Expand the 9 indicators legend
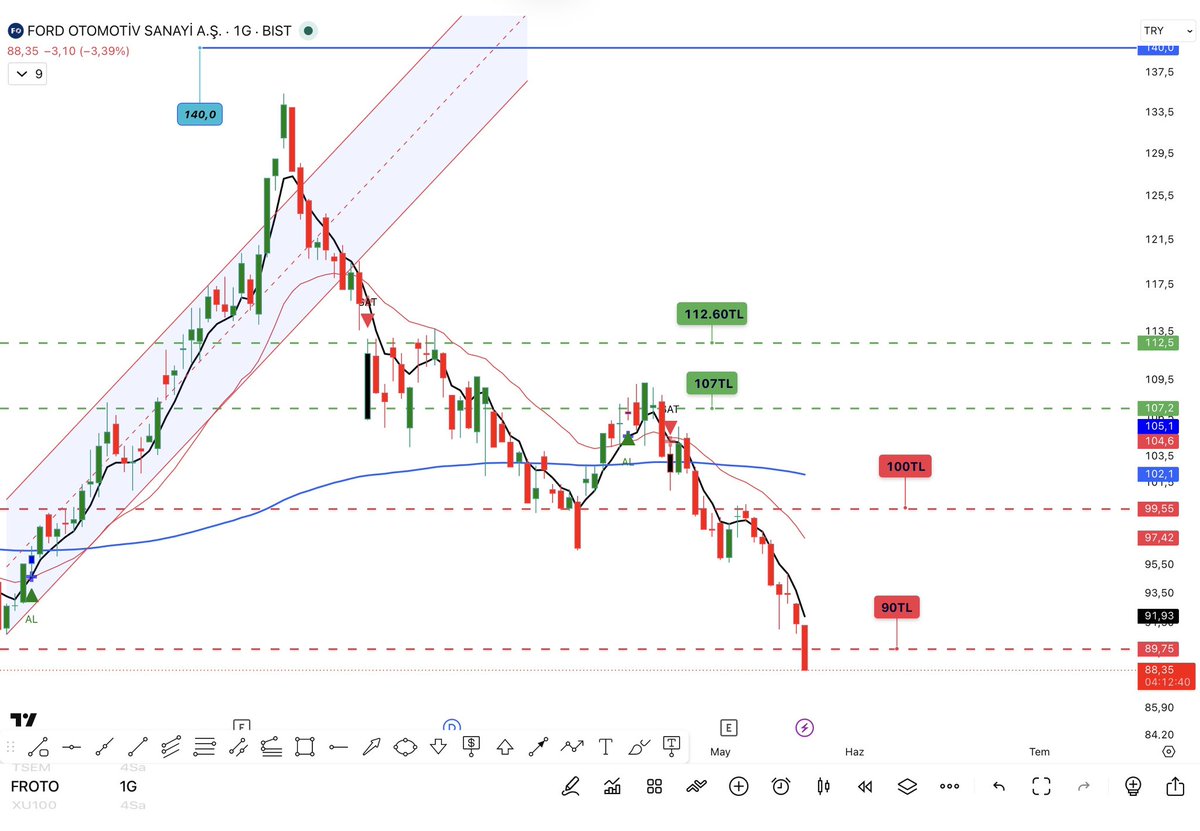The image size is (1200, 831). tap(27, 74)
